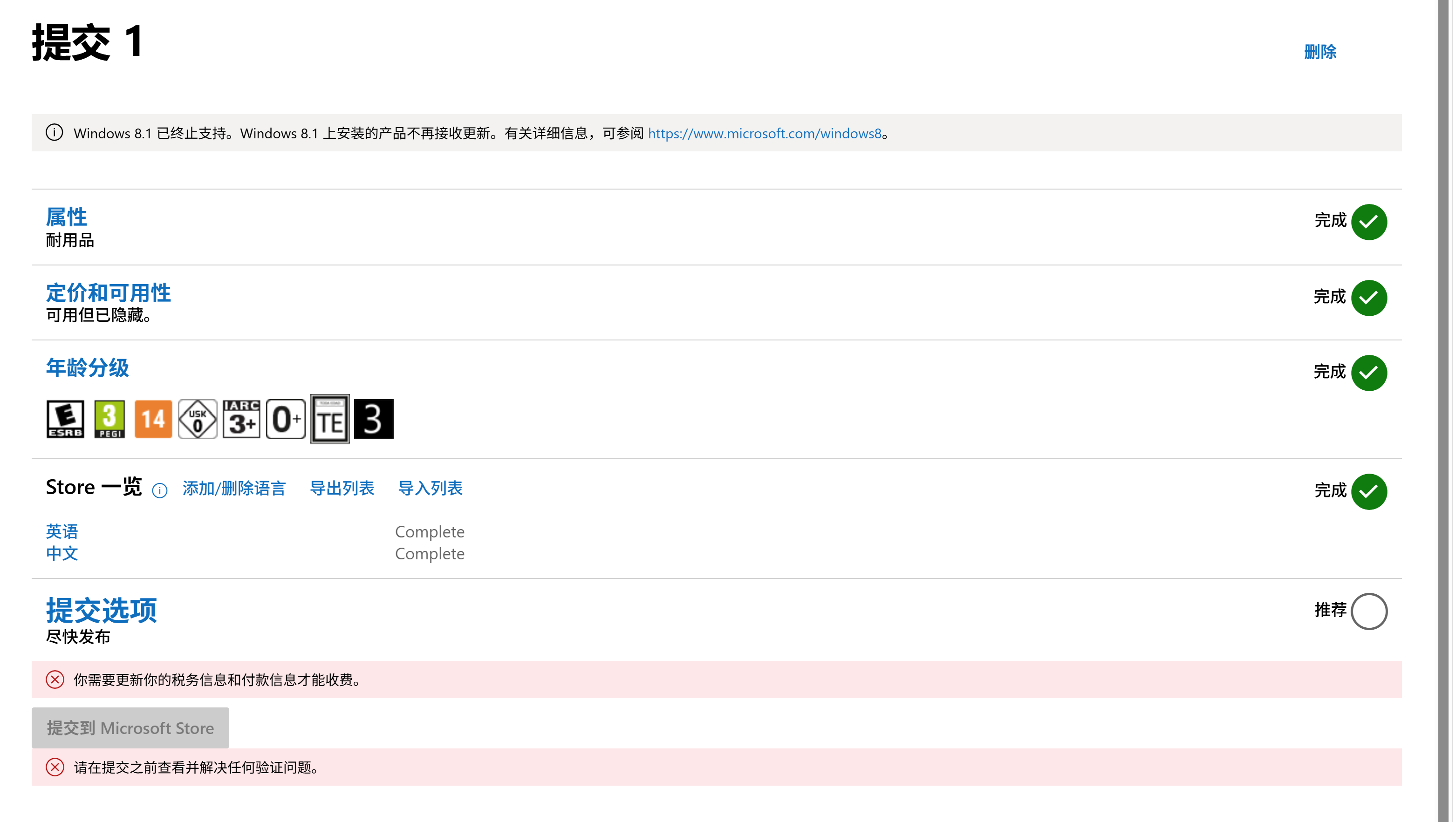Open the 中文 store listing
1456x822 pixels.
(62, 554)
